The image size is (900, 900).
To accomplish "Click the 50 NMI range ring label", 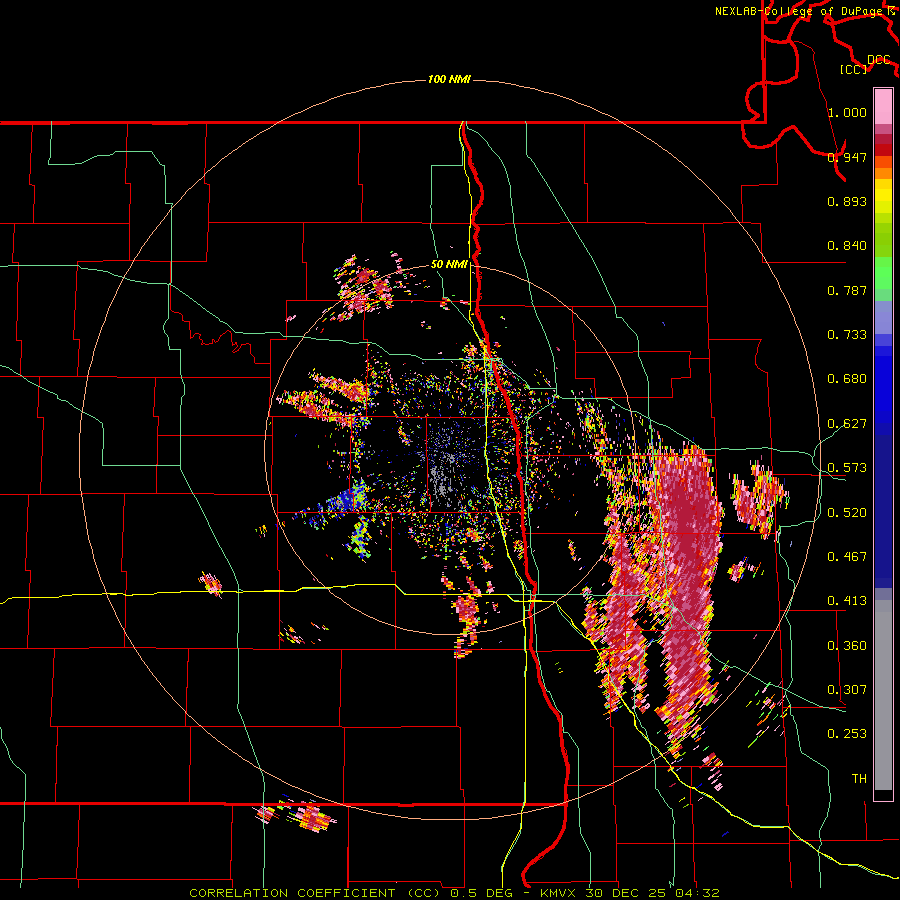I will [x=449, y=265].
